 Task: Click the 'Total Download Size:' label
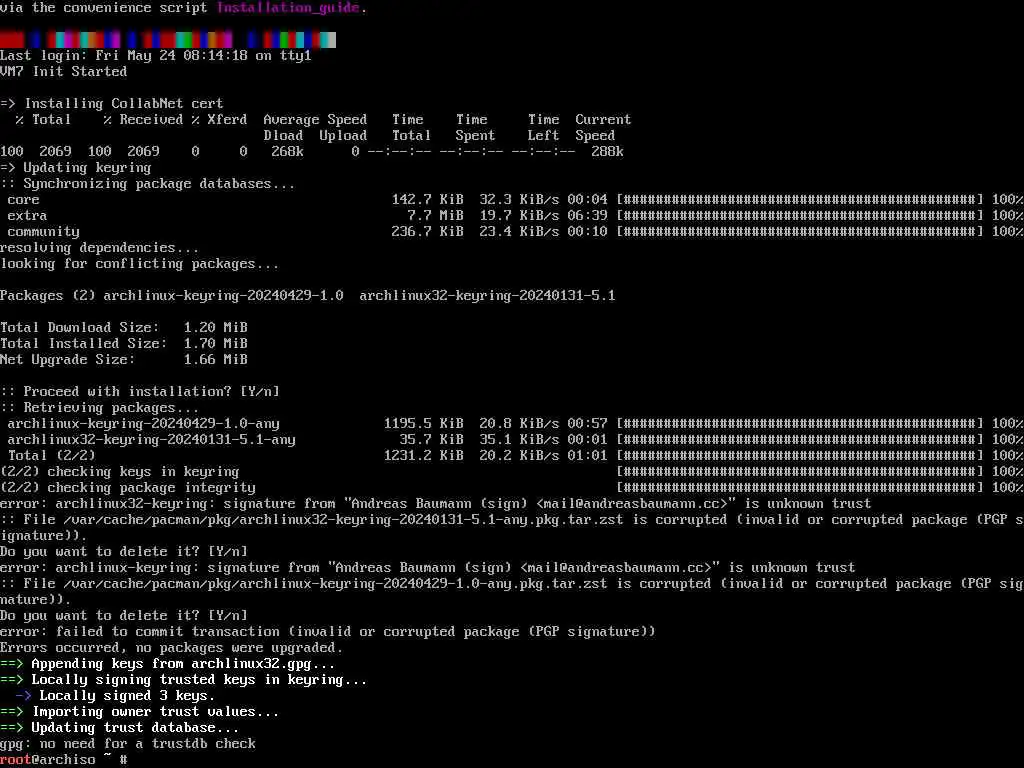[x=80, y=328]
